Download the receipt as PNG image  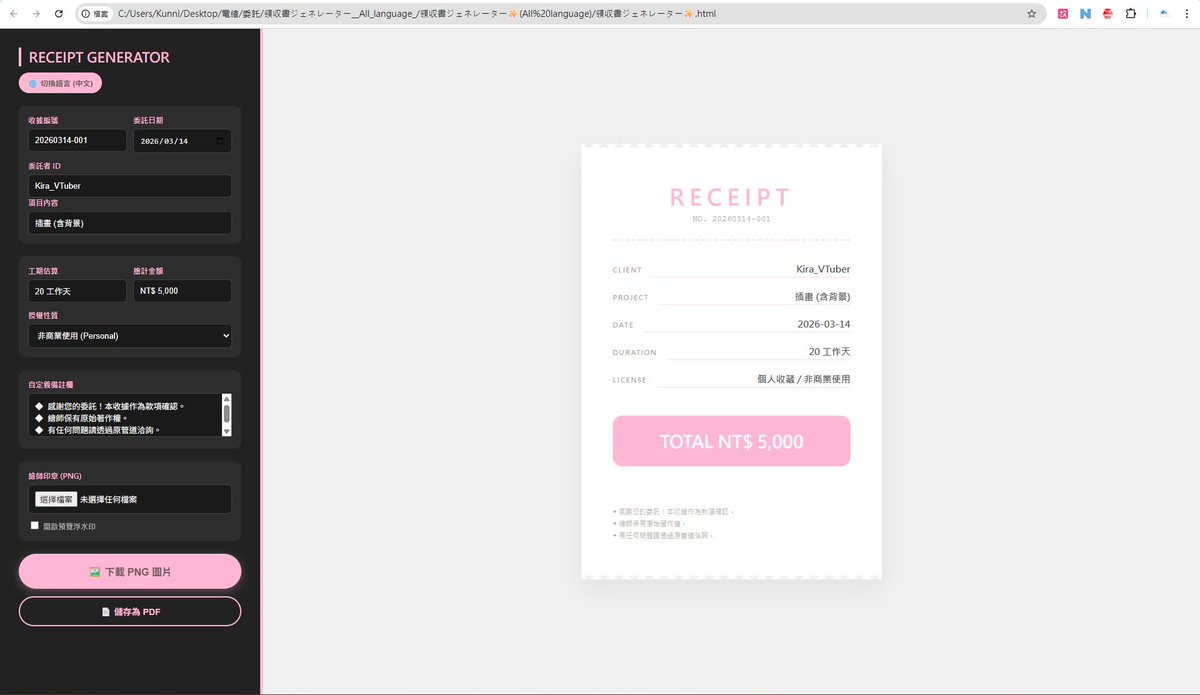point(130,571)
